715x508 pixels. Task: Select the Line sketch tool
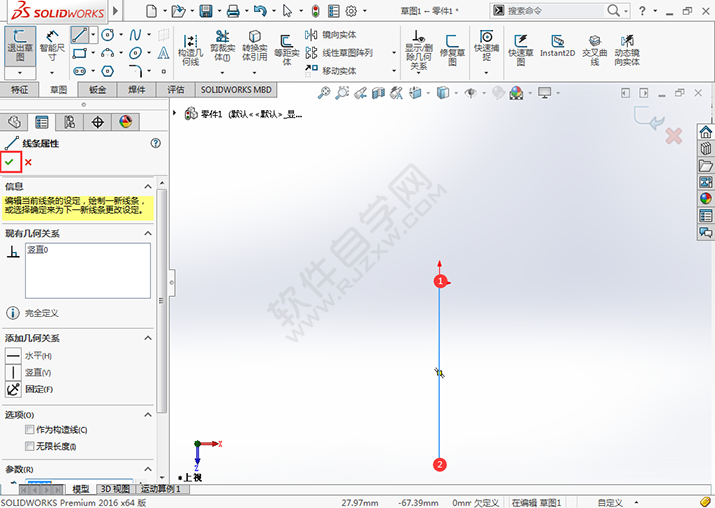[x=79, y=35]
